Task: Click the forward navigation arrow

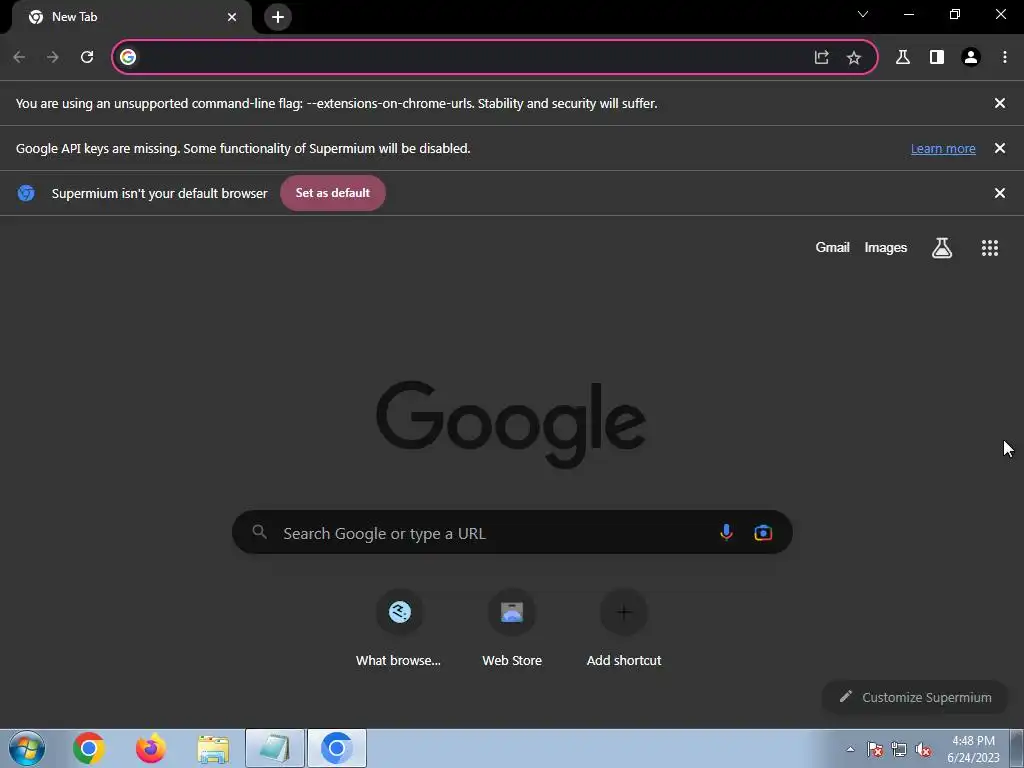Action: (x=53, y=57)
